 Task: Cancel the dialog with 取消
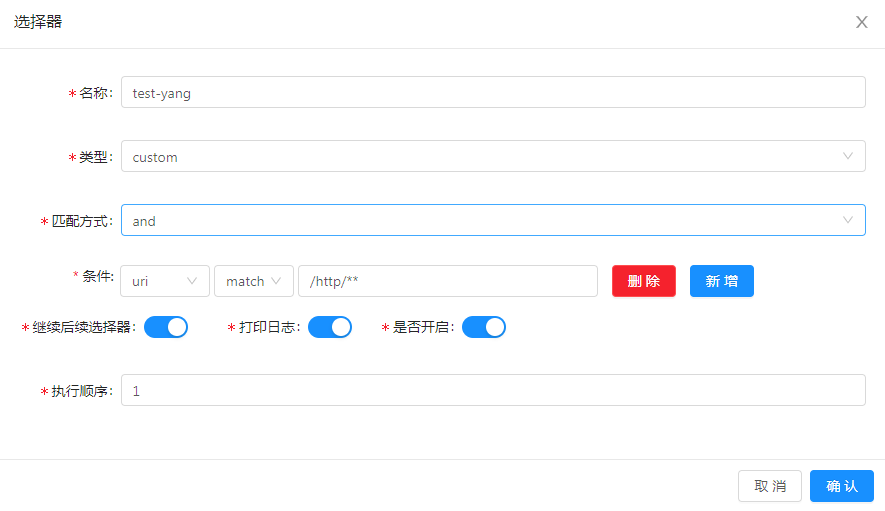770,486
